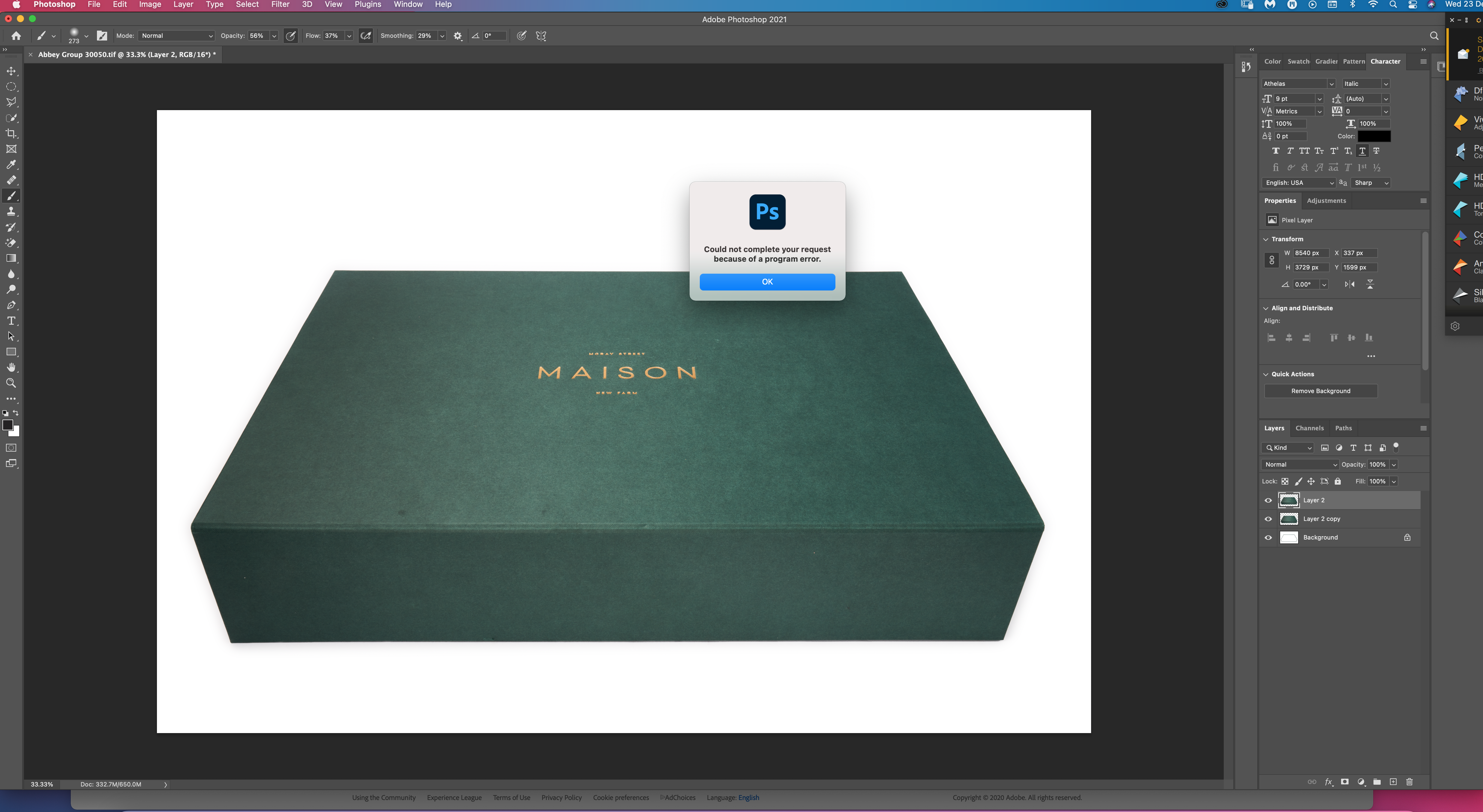Viewport: 1483px width, 812px height.
Task: Open the anti-aliasing dropdown set to Sharp
Action: tap(1371, 182)
